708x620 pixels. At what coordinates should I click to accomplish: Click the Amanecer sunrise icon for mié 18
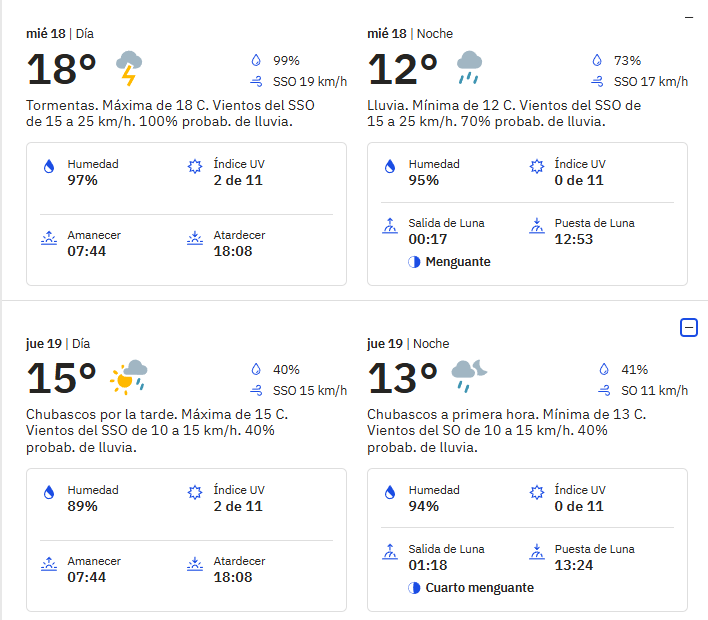click(x=49, y=238)
